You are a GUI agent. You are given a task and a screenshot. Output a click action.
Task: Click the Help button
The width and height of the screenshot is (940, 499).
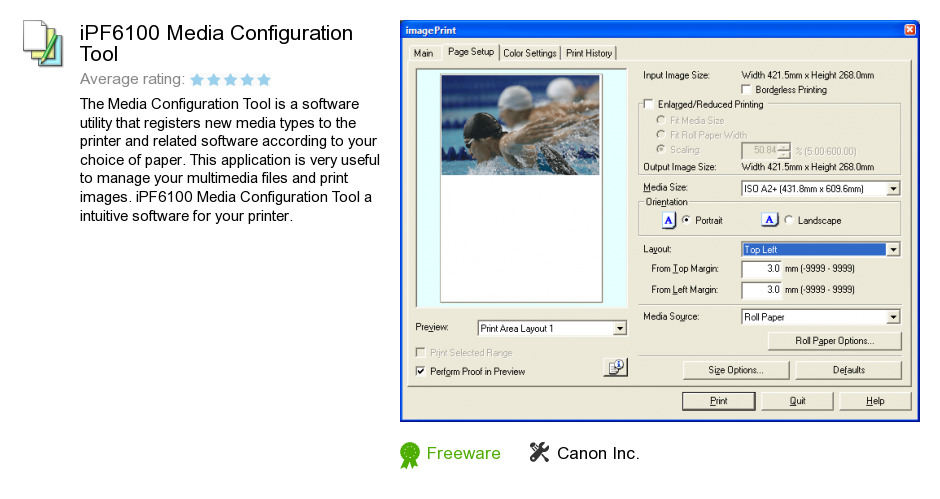coord(875,401)
